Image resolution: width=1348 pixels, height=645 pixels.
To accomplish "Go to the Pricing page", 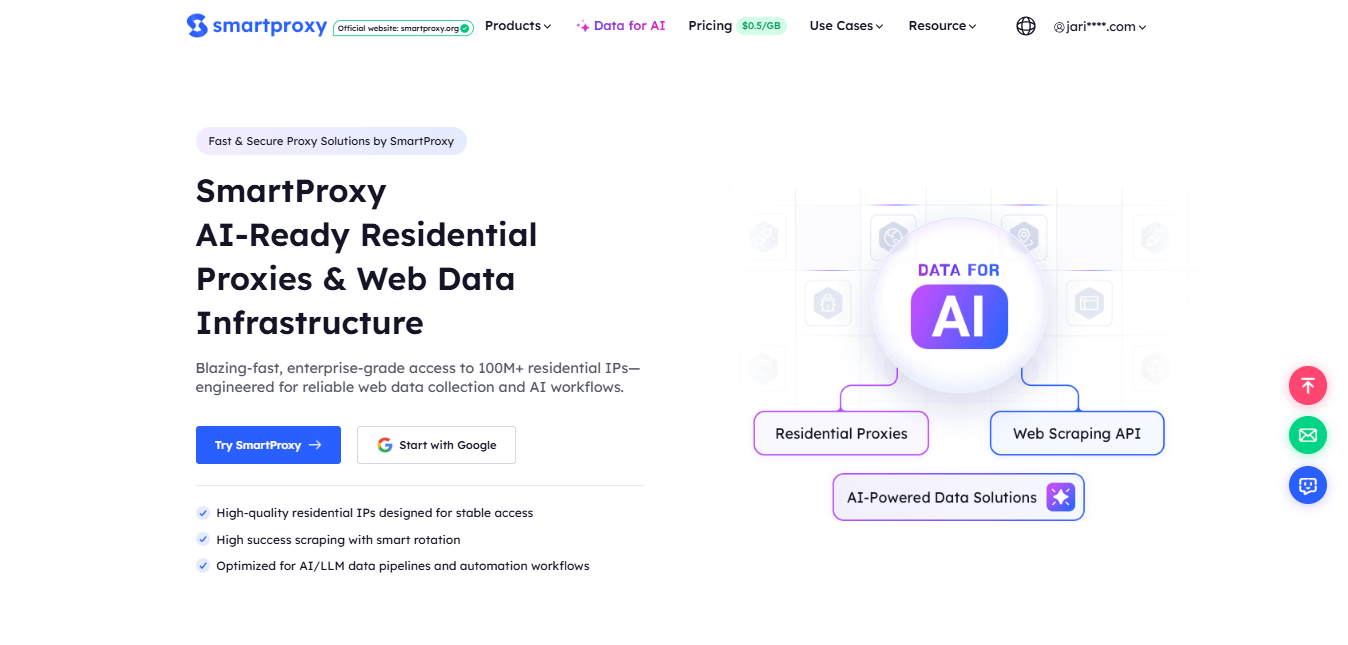I will tap(710, 26).
